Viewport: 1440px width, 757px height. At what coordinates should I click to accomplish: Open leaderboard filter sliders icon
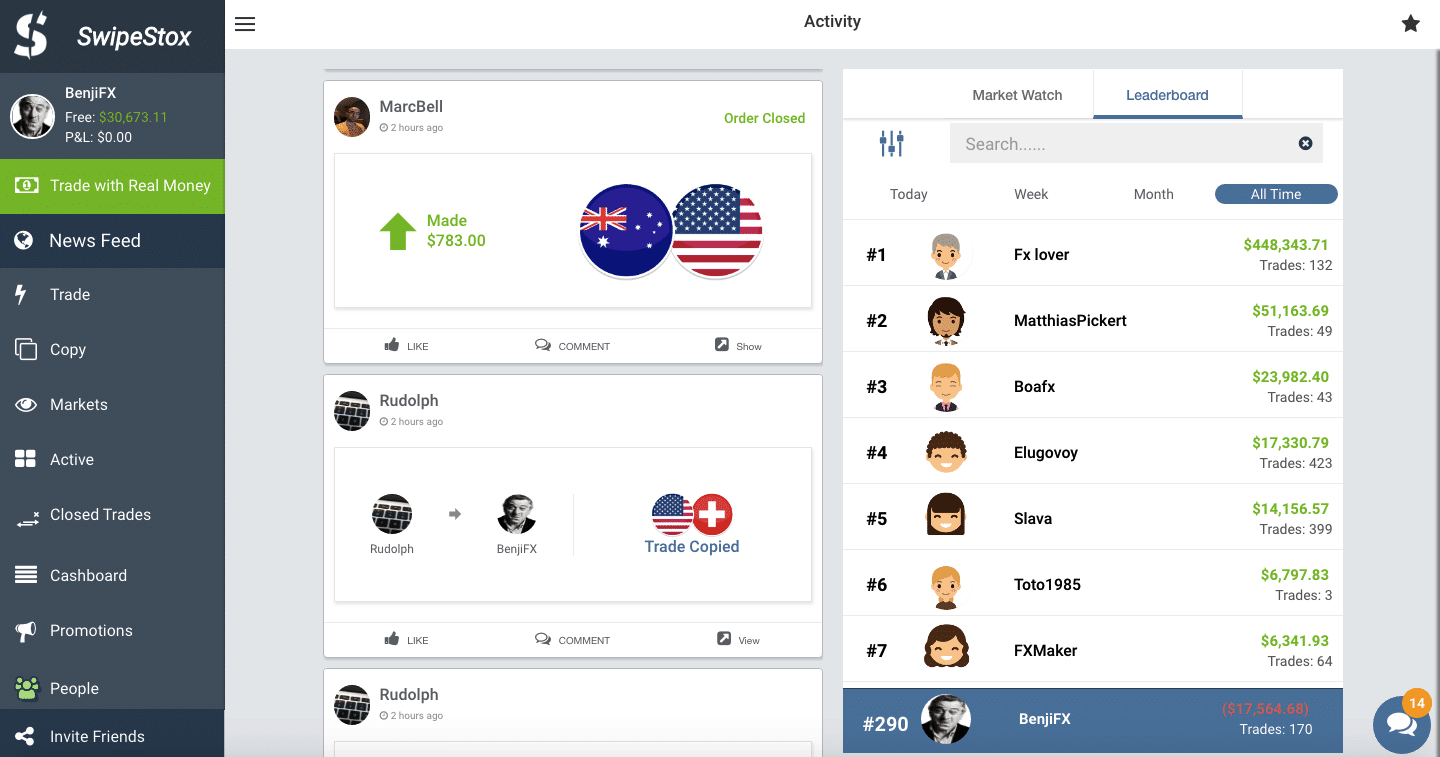coord(892,144)
